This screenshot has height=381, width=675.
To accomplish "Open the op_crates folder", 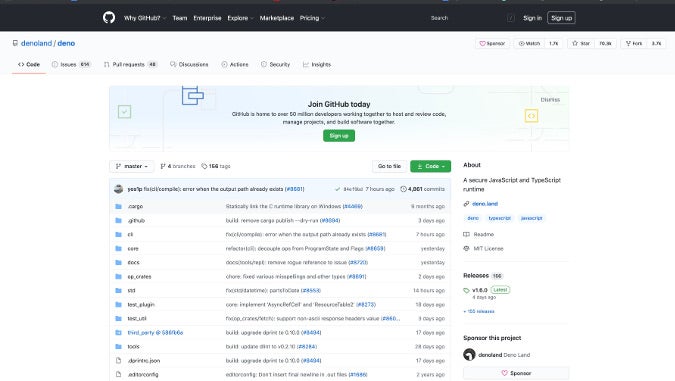I will tap(139, 277).
